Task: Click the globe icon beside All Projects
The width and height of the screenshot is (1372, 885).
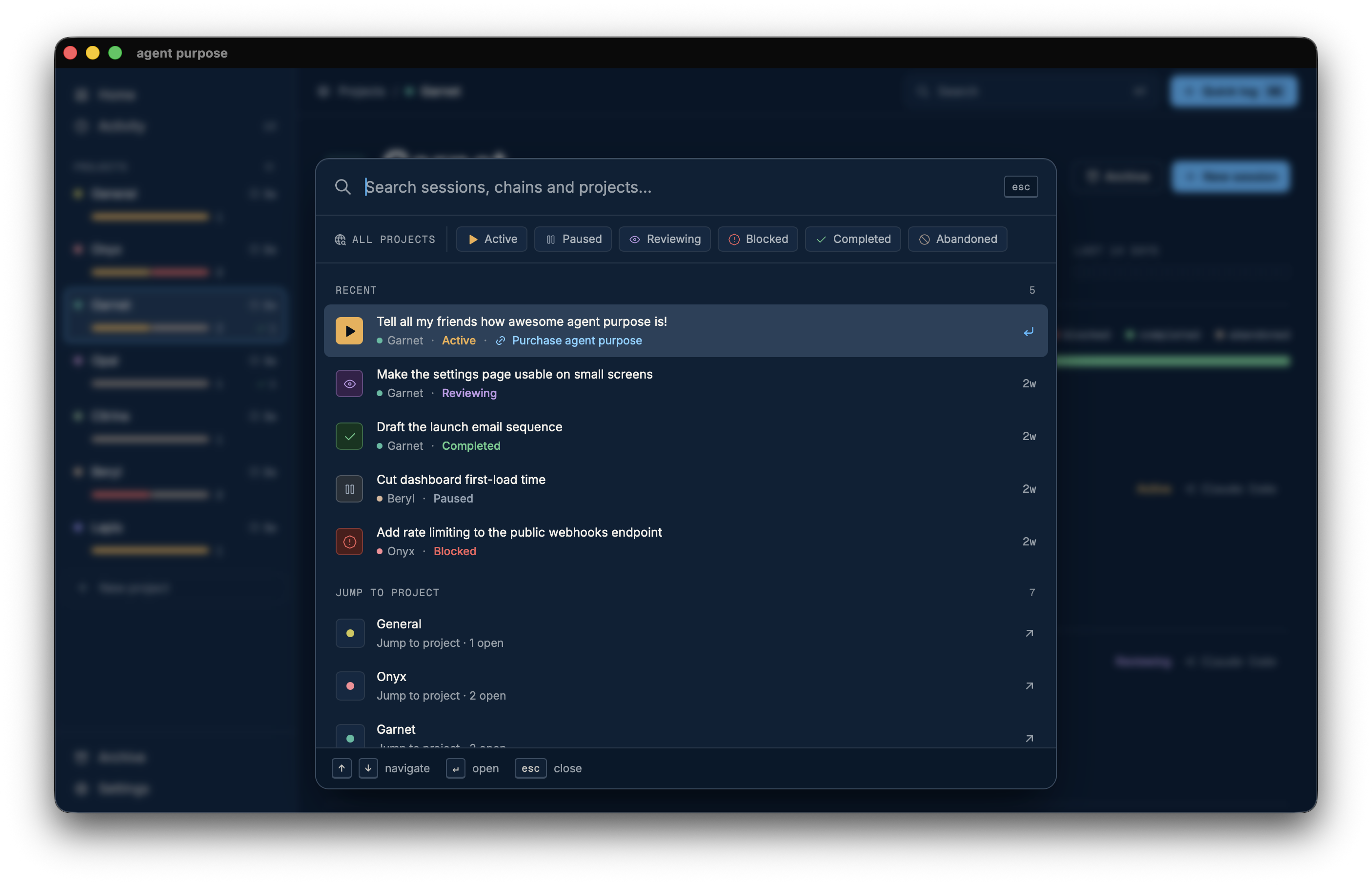Action: [340, 239]
